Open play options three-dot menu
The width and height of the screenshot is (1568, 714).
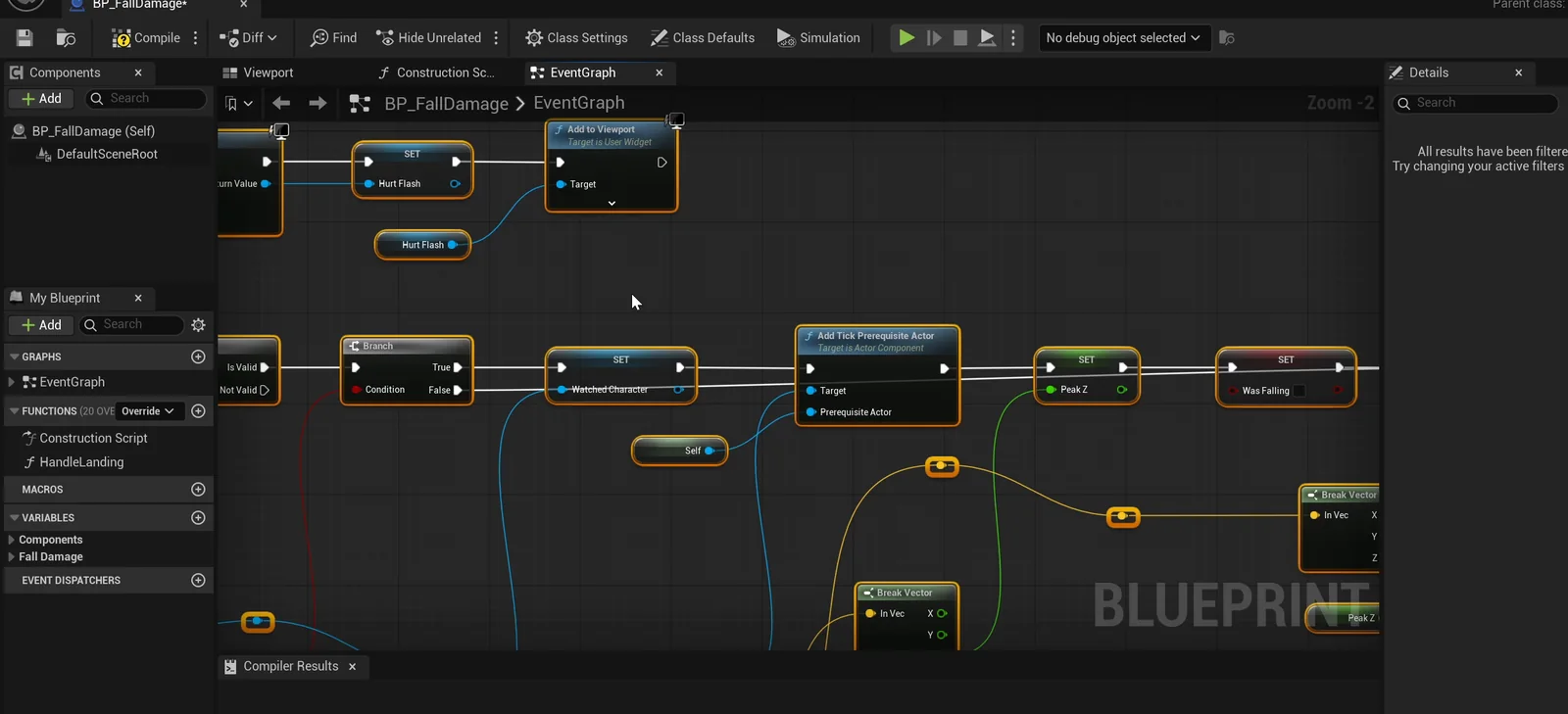pos(1013,38)
